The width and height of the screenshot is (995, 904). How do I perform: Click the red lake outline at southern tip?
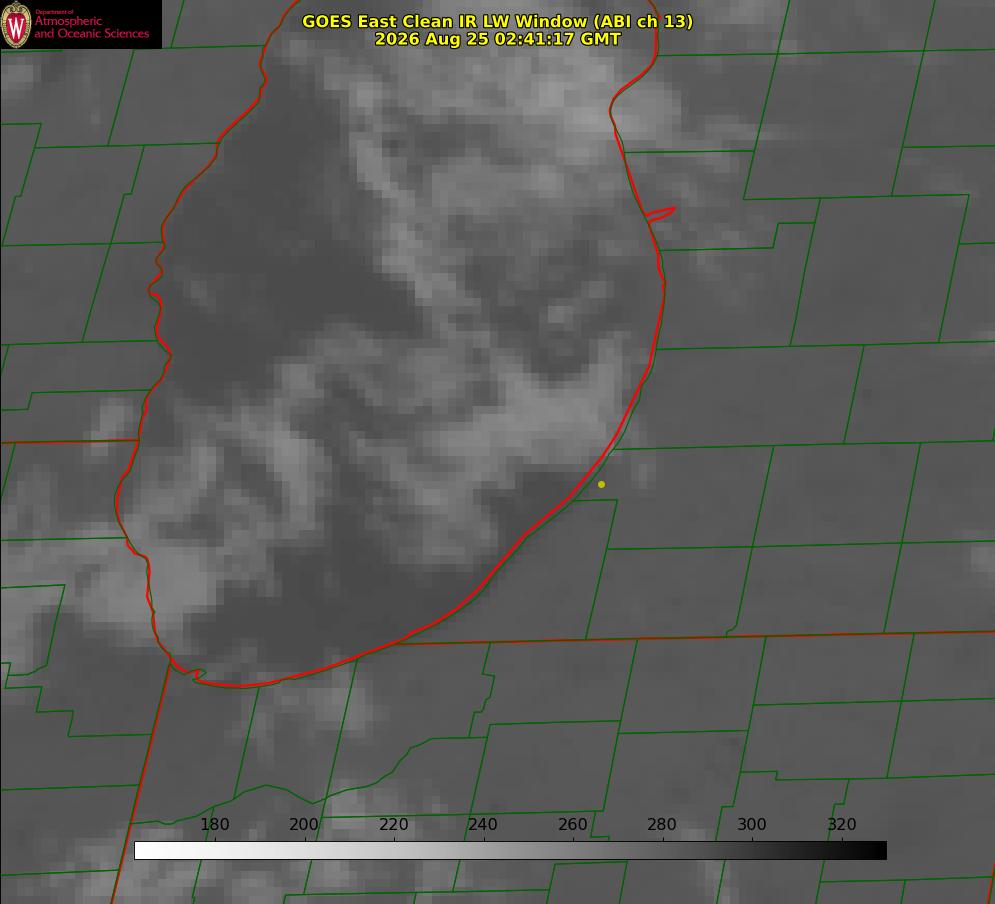(x=241, y=685)
